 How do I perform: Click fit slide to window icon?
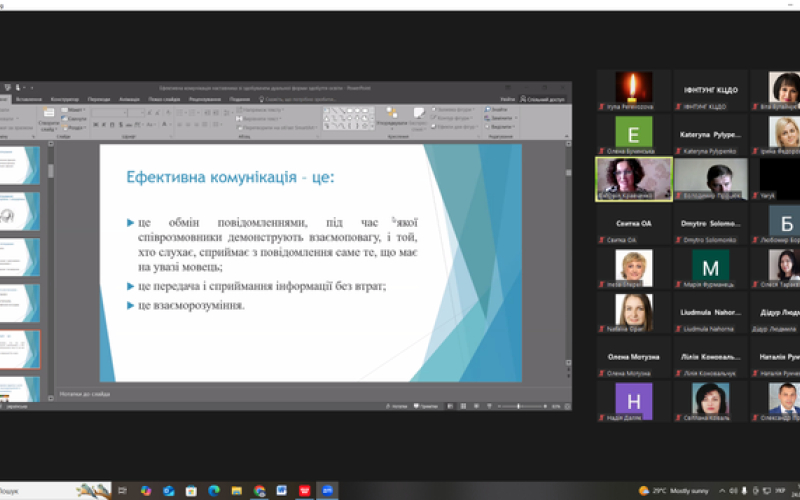coord(567,407)
